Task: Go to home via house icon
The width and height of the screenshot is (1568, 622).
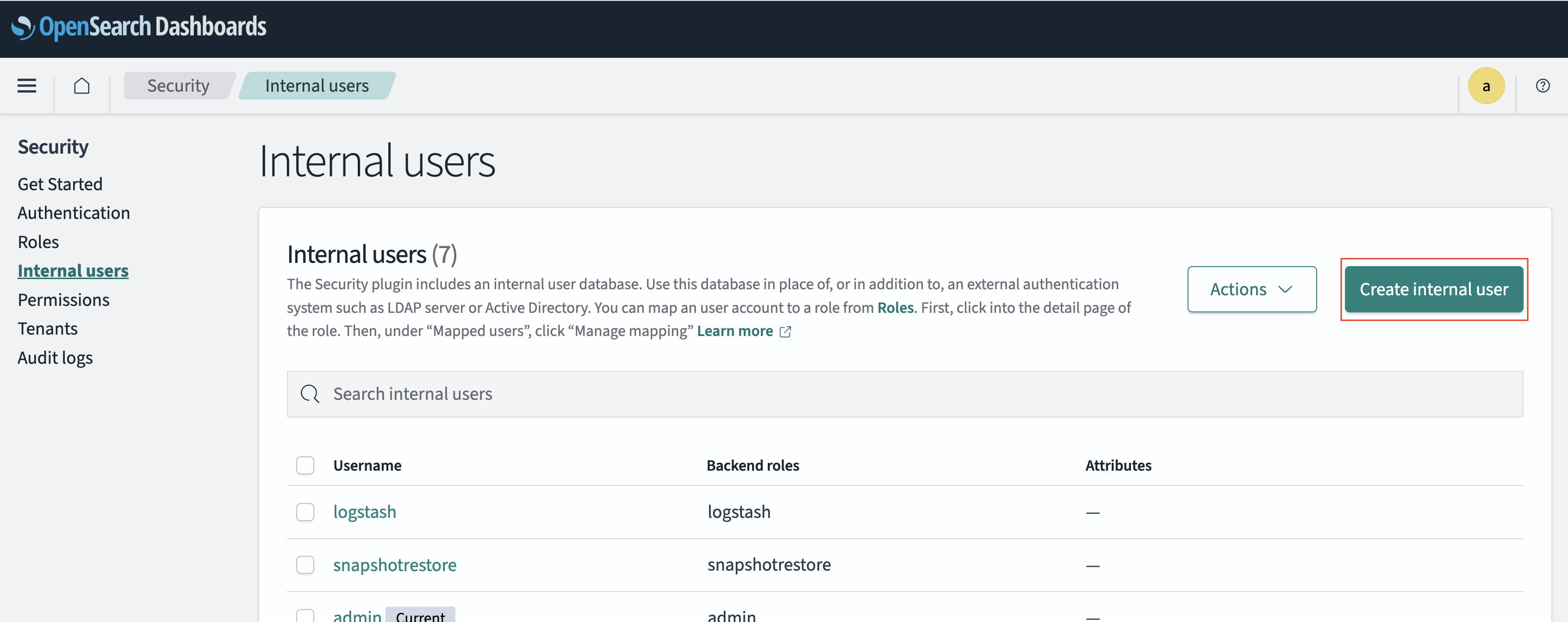Action: [x=81, y=86]
